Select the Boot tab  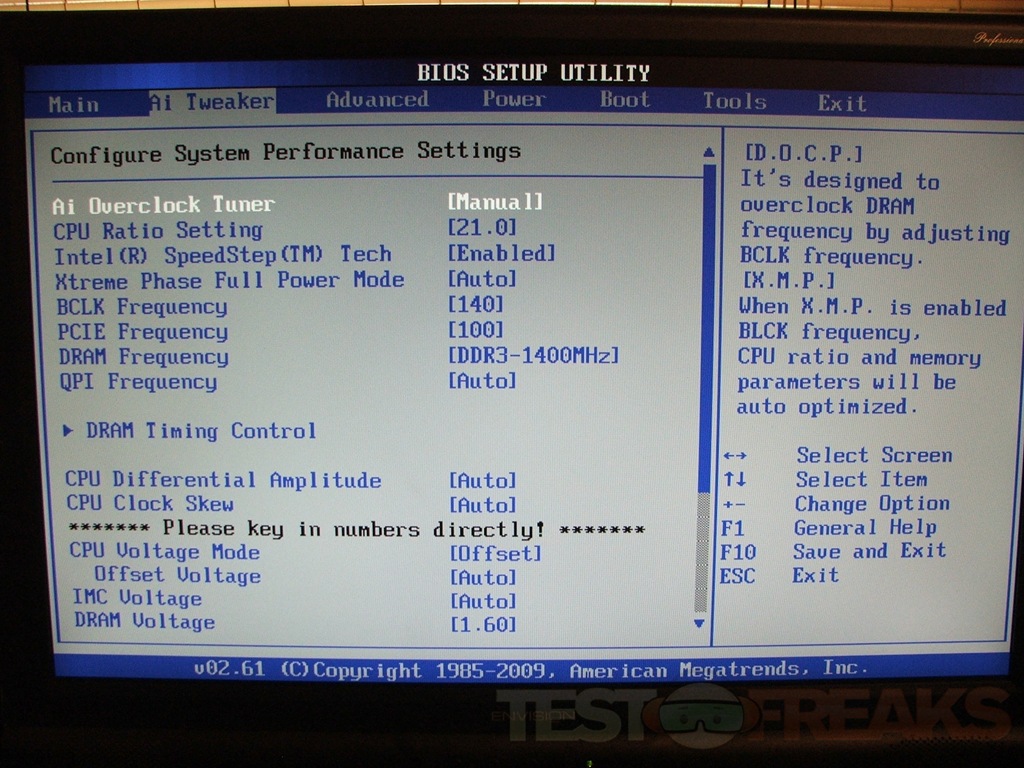(625, 100)
